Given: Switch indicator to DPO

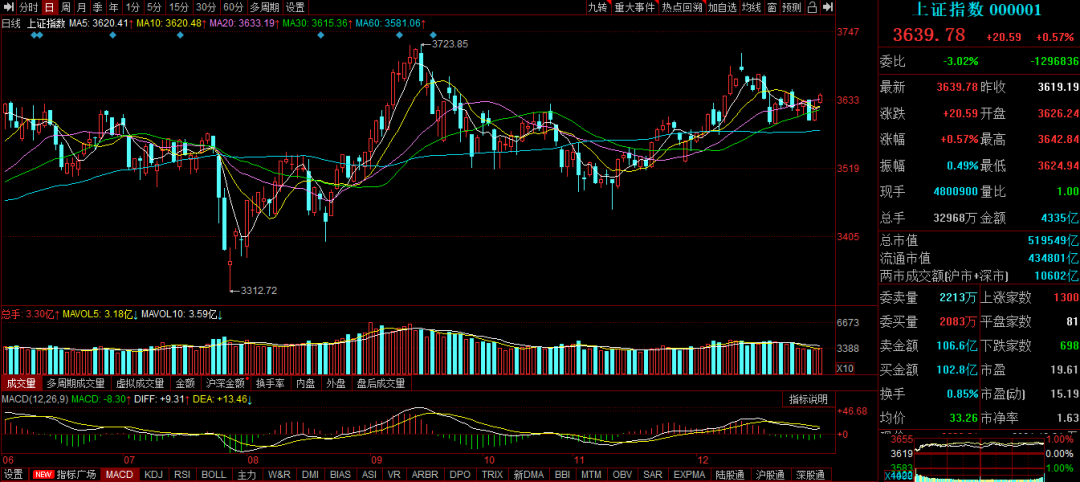Looking at the screenshot, I should pos(459,474).
